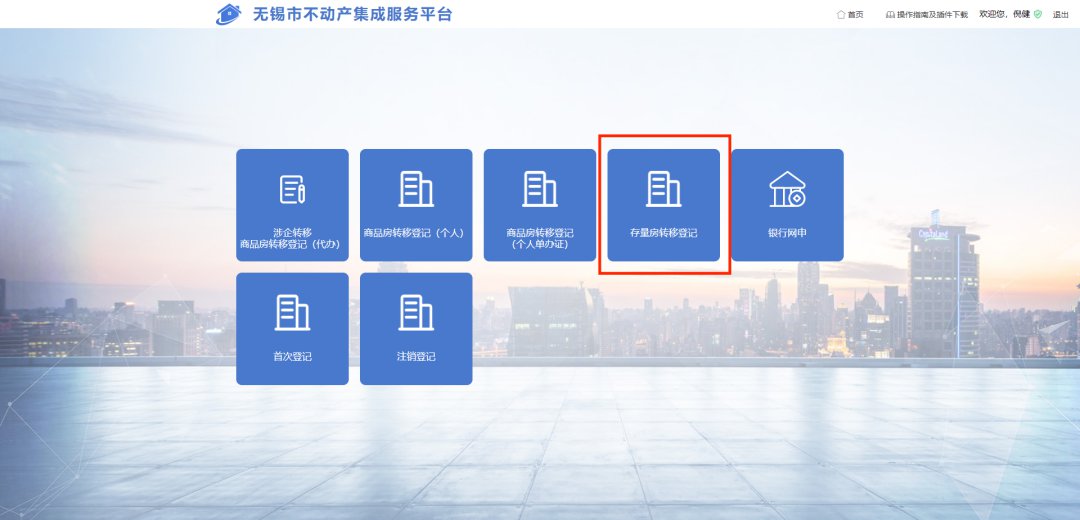Open 涉企转移商品房转移登记（代办） label
The height and width of the screenshot is (520, 1080).
coord(292,238)
